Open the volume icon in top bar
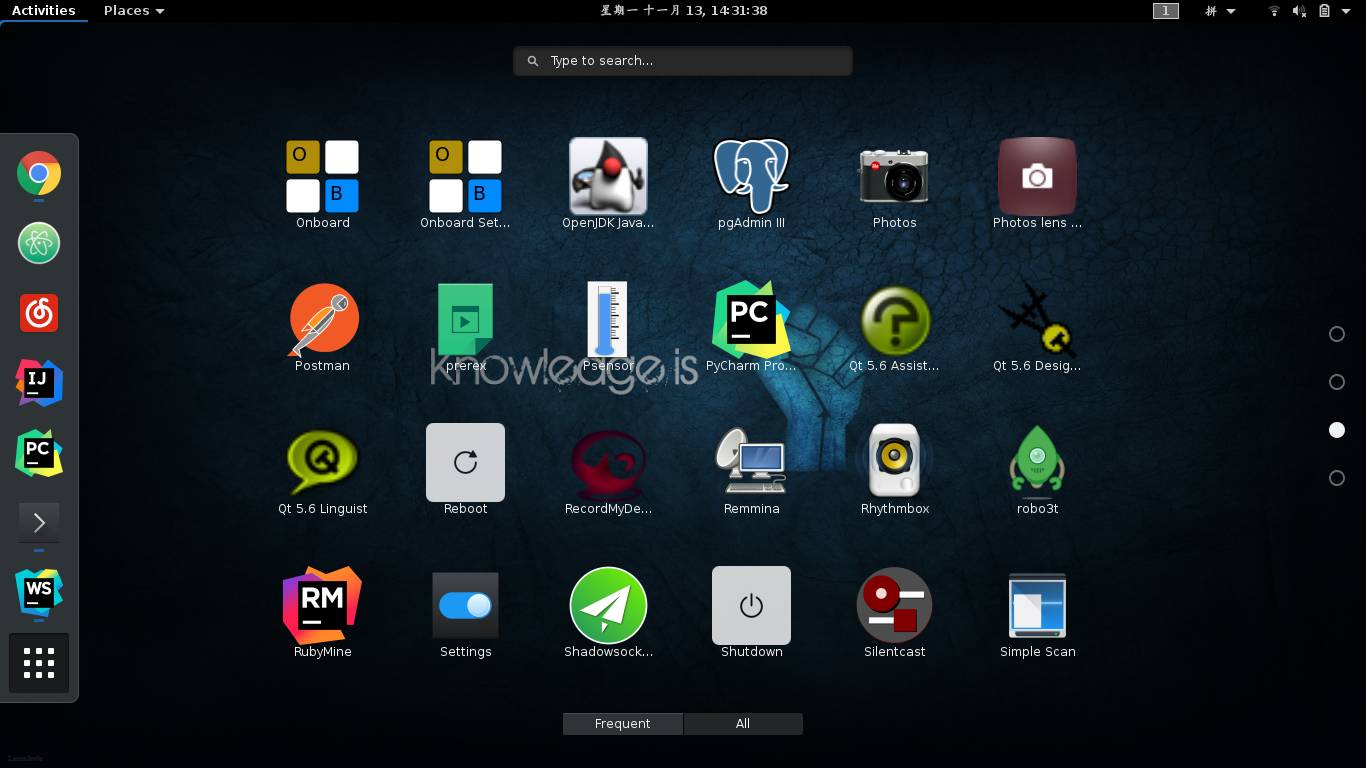Screen dimensions: 1366x768 [1299, 11]
